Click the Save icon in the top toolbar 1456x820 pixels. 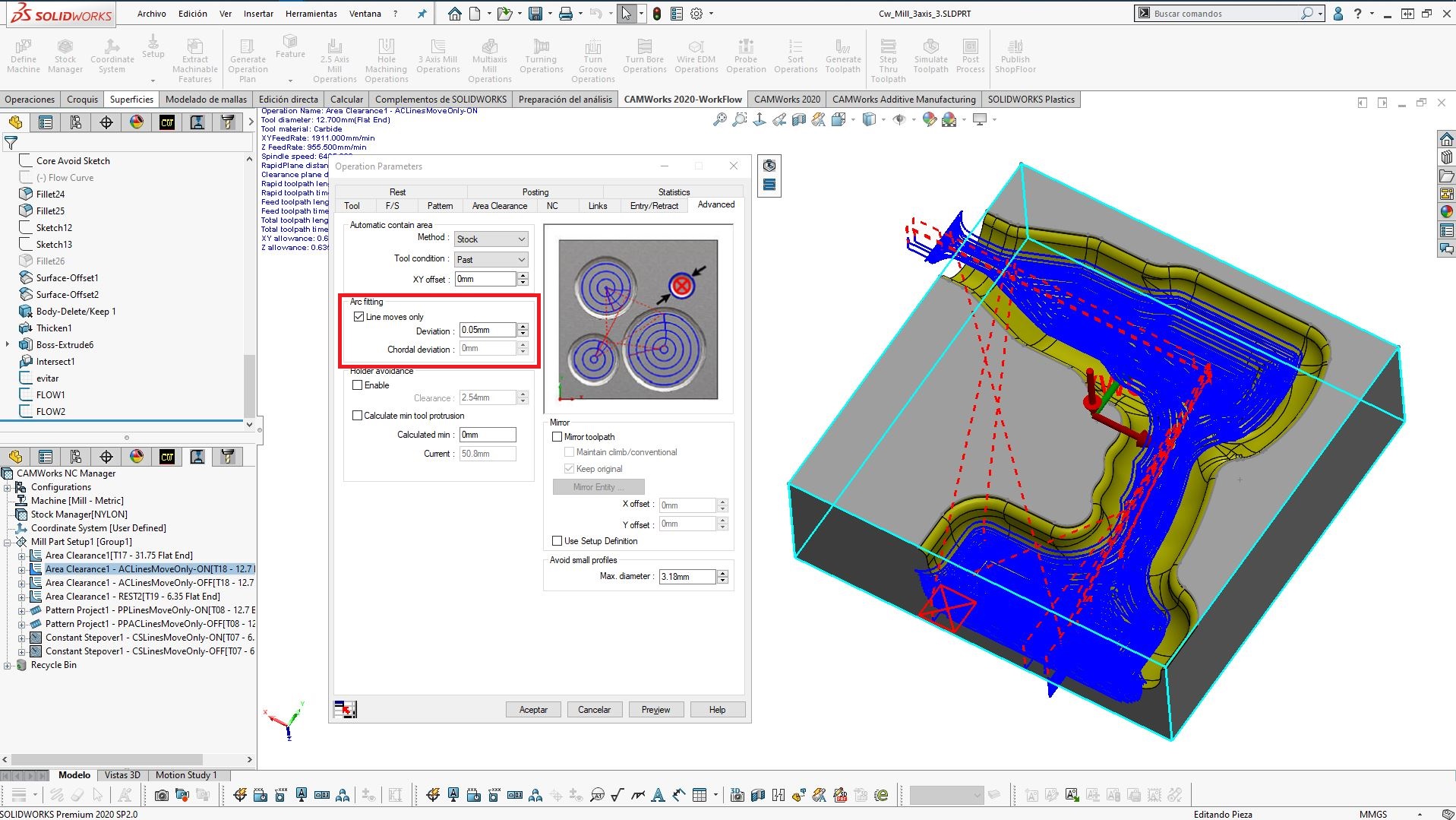535,14
